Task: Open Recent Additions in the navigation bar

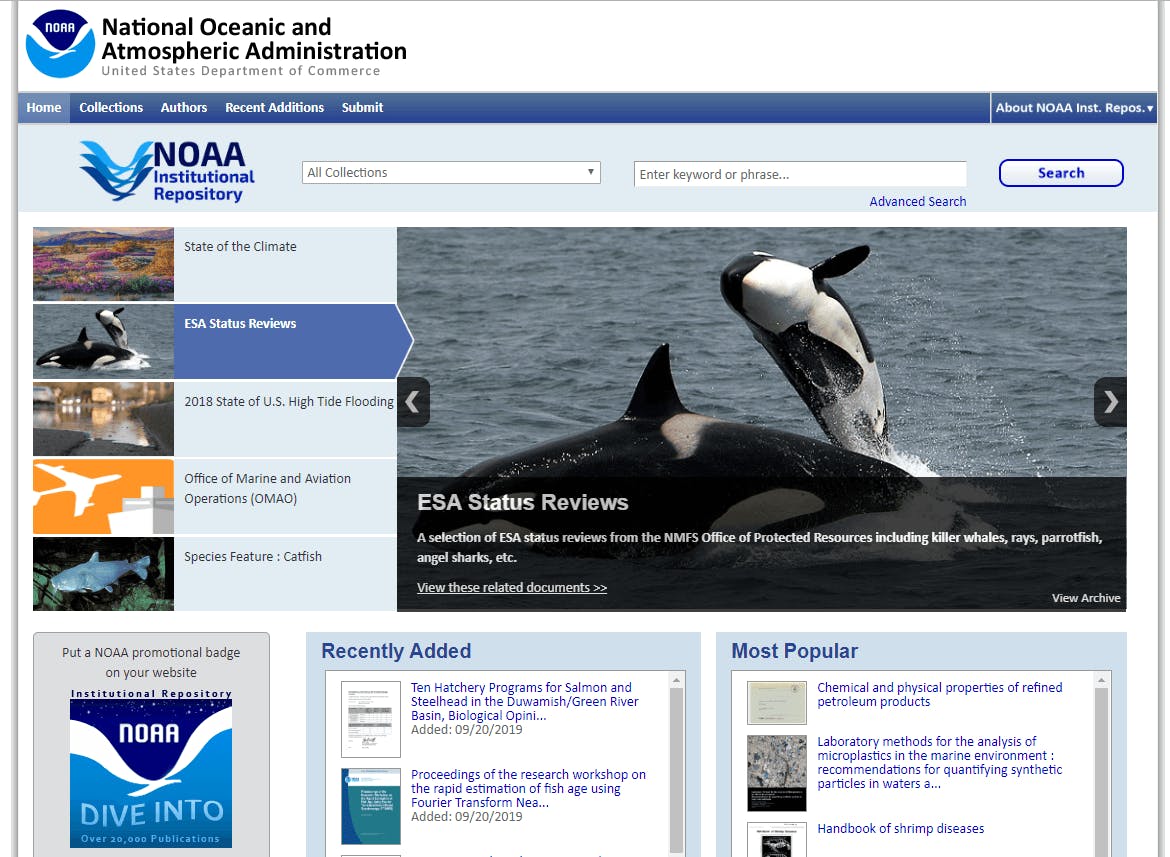Action: [x=275, y=107]
